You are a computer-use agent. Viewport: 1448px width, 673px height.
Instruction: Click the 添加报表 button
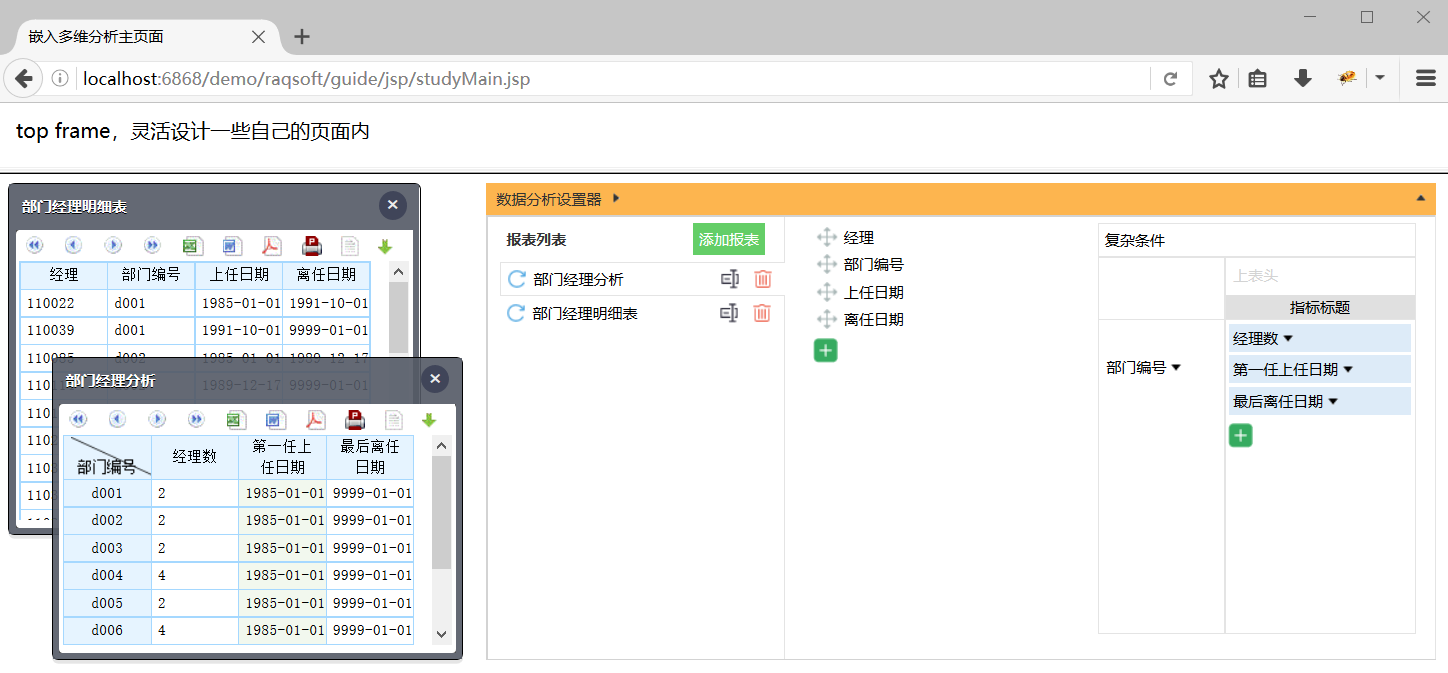pyautogui.click(x=729, y=240)
